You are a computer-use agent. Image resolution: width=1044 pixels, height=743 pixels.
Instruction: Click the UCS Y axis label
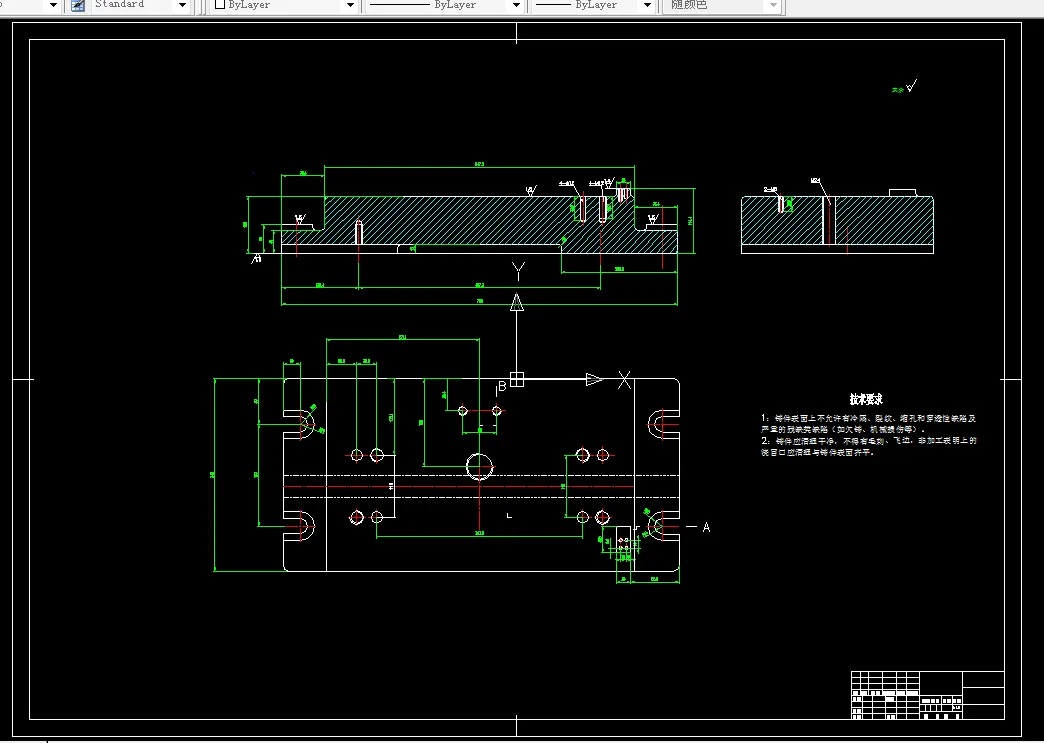[x=518, y=271]
